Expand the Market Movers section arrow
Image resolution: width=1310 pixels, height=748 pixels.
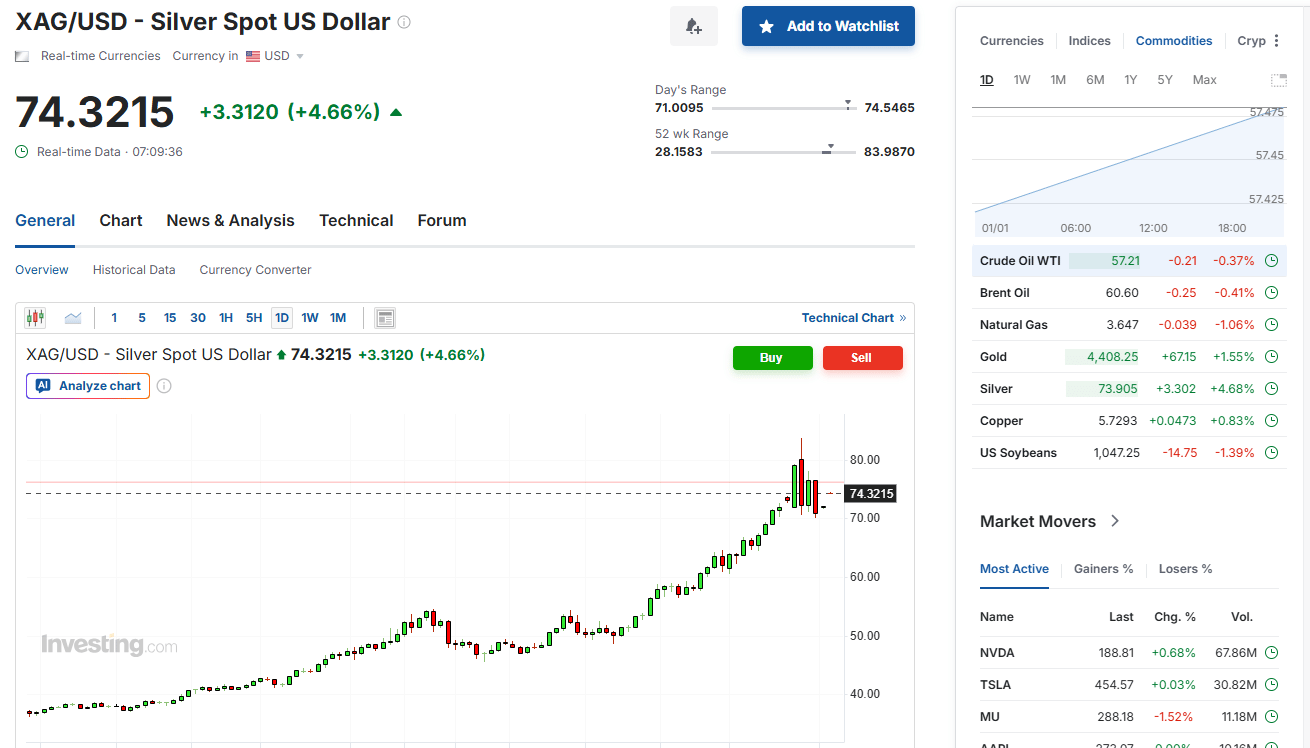pyautogui.click(x=1115, y=521)
